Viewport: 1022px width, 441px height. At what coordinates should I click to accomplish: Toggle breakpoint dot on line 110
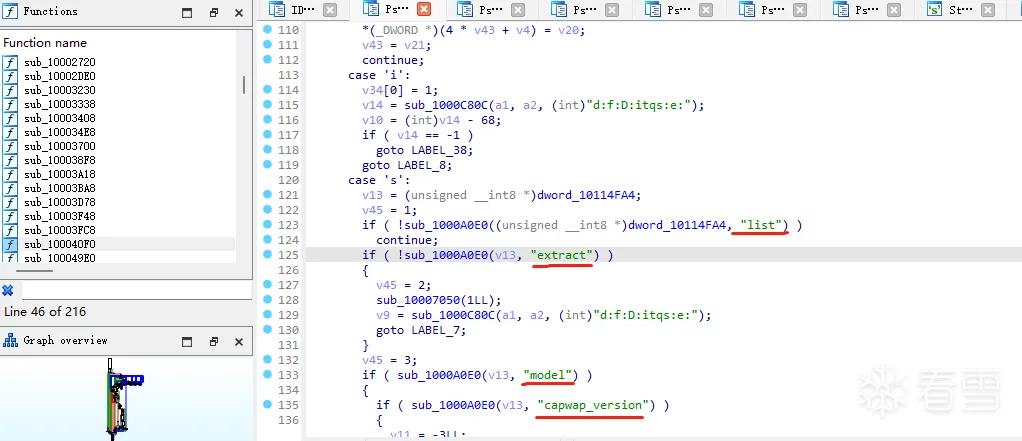[x=267, y=29]
